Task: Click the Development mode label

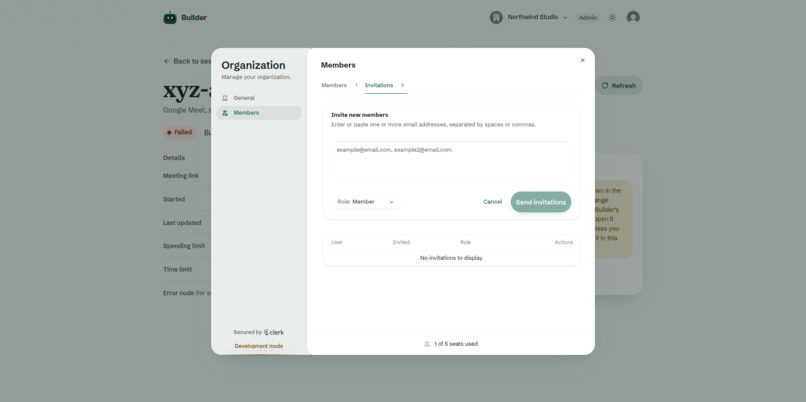Action: point(259,346)
